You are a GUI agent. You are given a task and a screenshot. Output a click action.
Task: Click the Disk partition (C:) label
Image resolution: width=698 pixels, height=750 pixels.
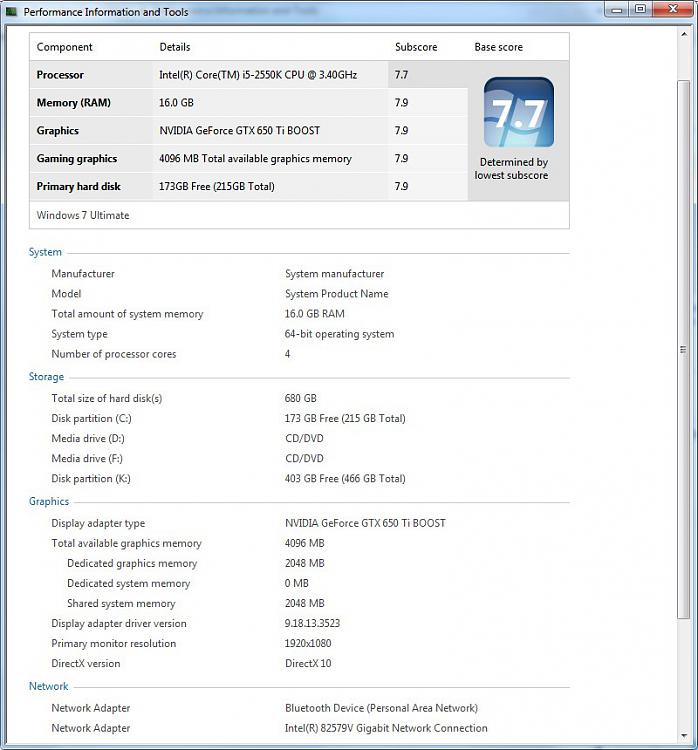click(91, 418)
